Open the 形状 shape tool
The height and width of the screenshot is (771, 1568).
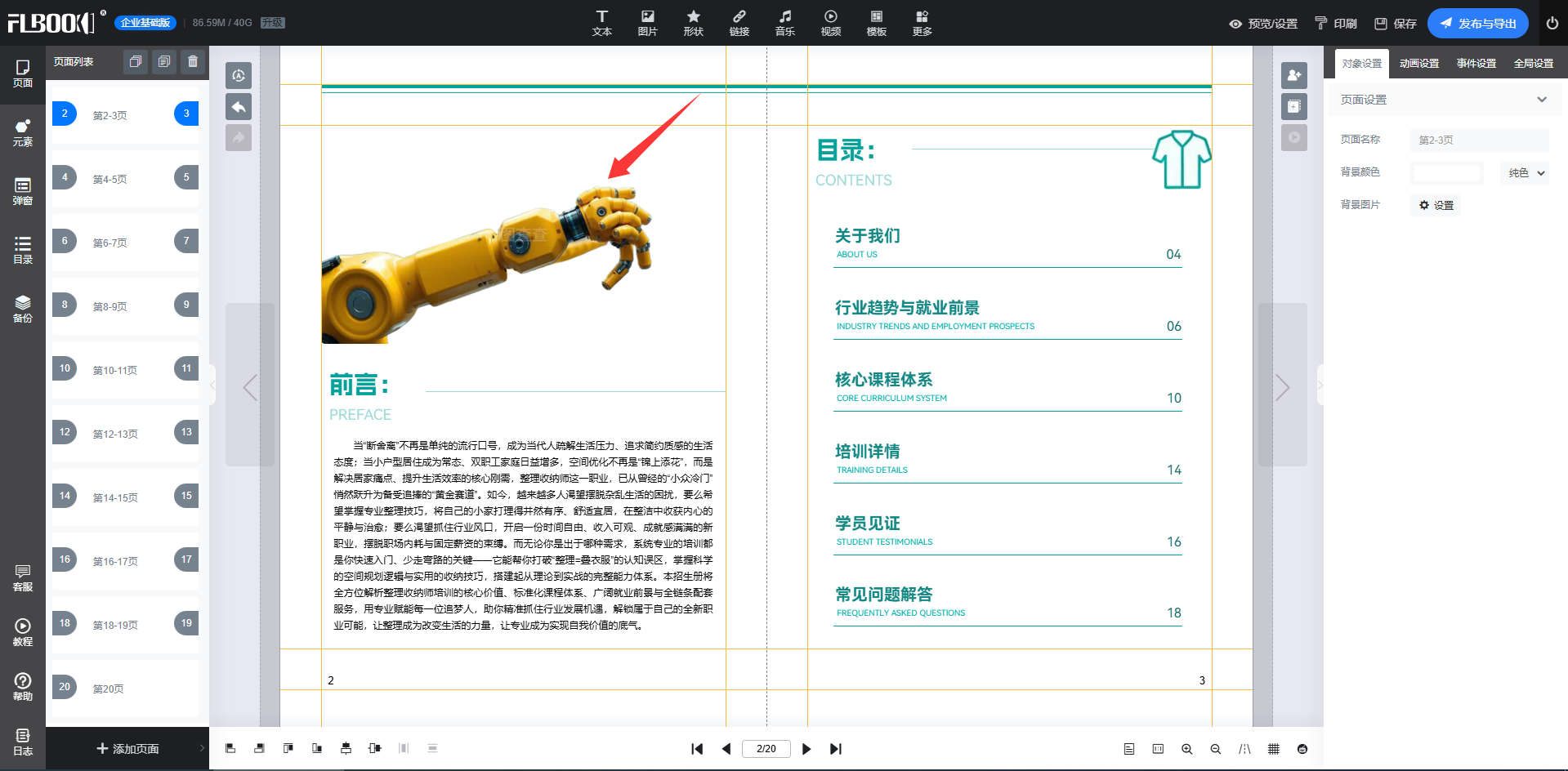pos(693,23)
